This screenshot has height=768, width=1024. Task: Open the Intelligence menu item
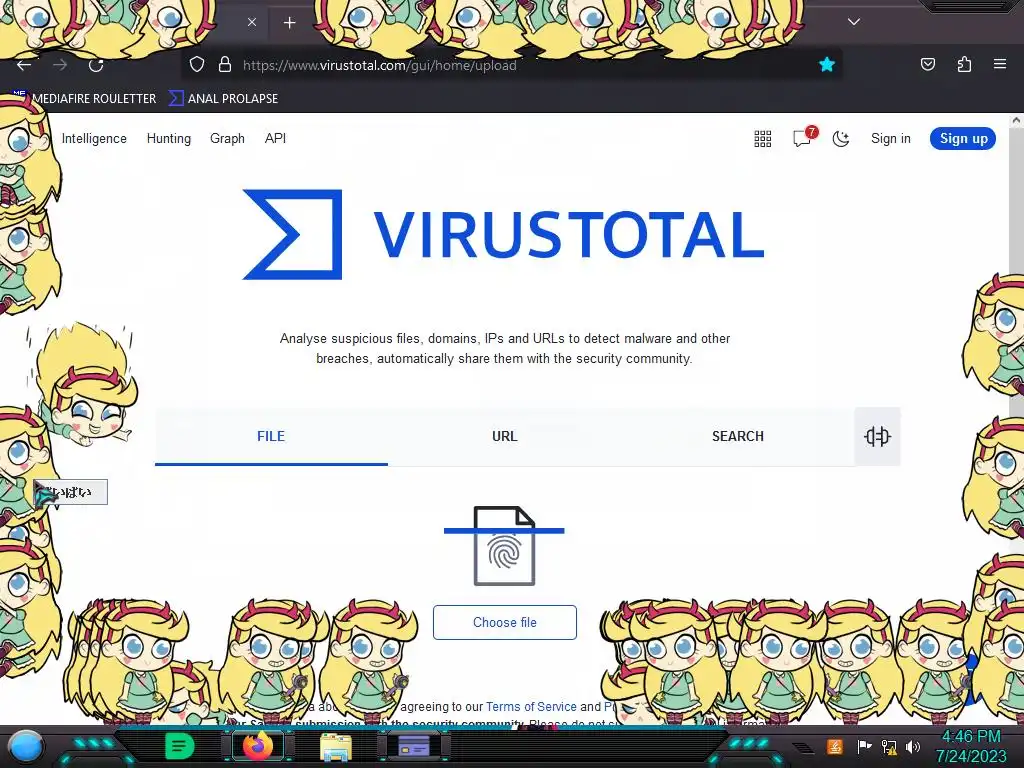click(94, 138)
